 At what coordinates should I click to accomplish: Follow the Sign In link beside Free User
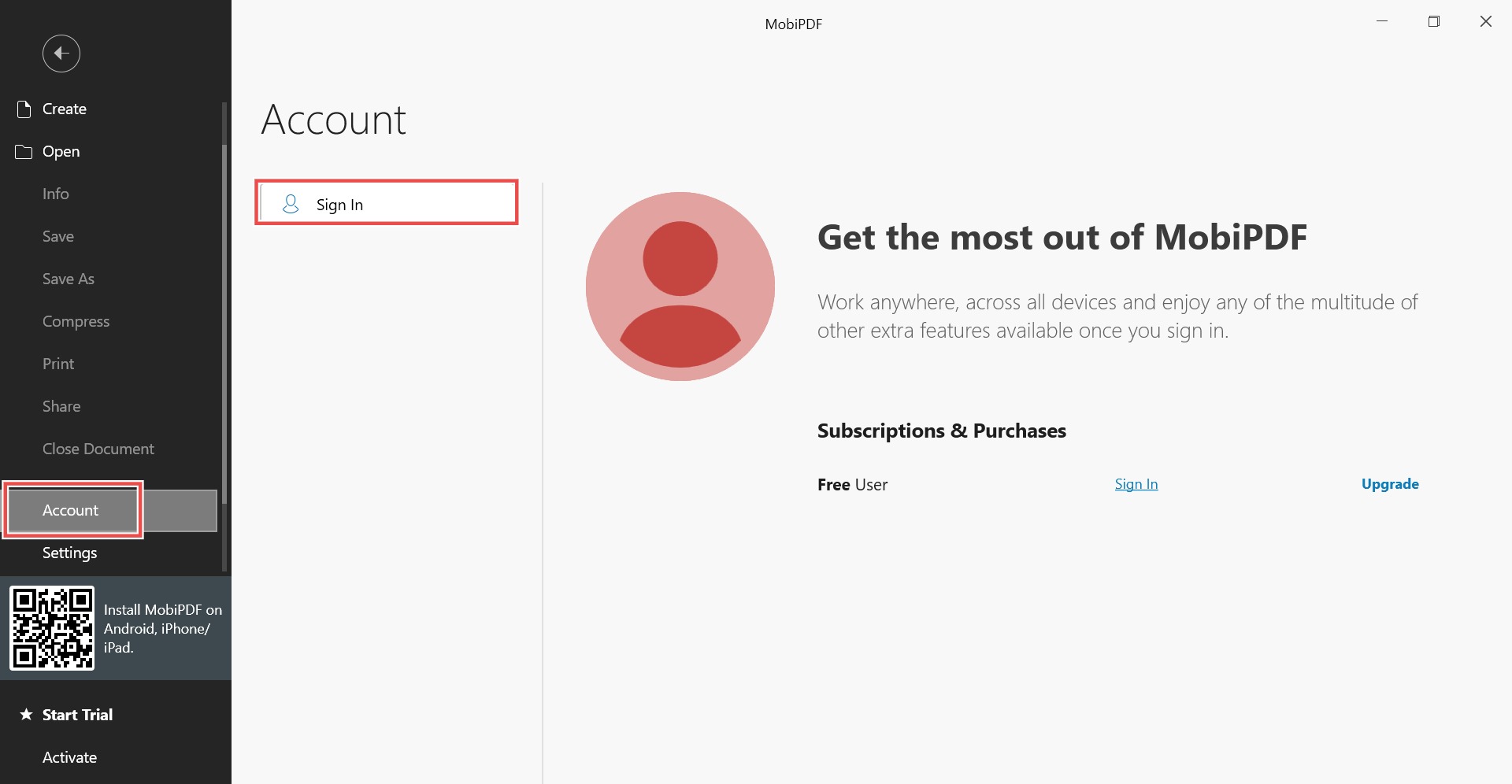1136,484
